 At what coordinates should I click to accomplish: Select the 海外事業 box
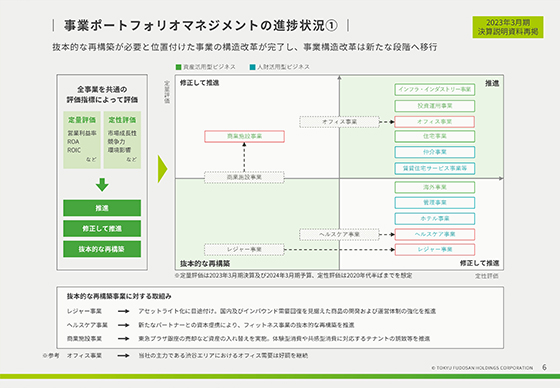click(435, 187)
